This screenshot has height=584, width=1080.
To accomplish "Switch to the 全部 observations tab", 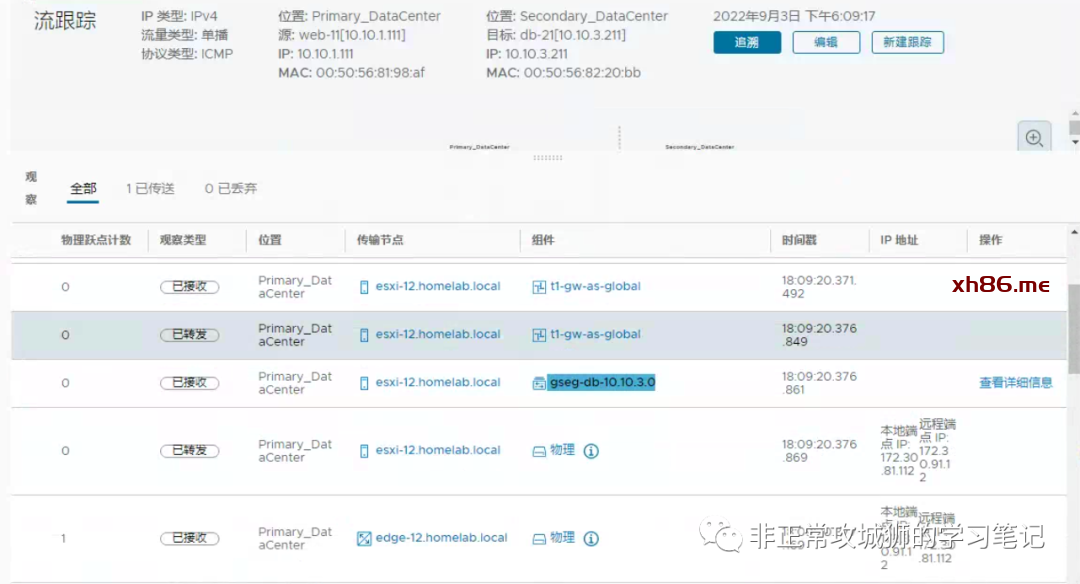I will tap(83, 188).
